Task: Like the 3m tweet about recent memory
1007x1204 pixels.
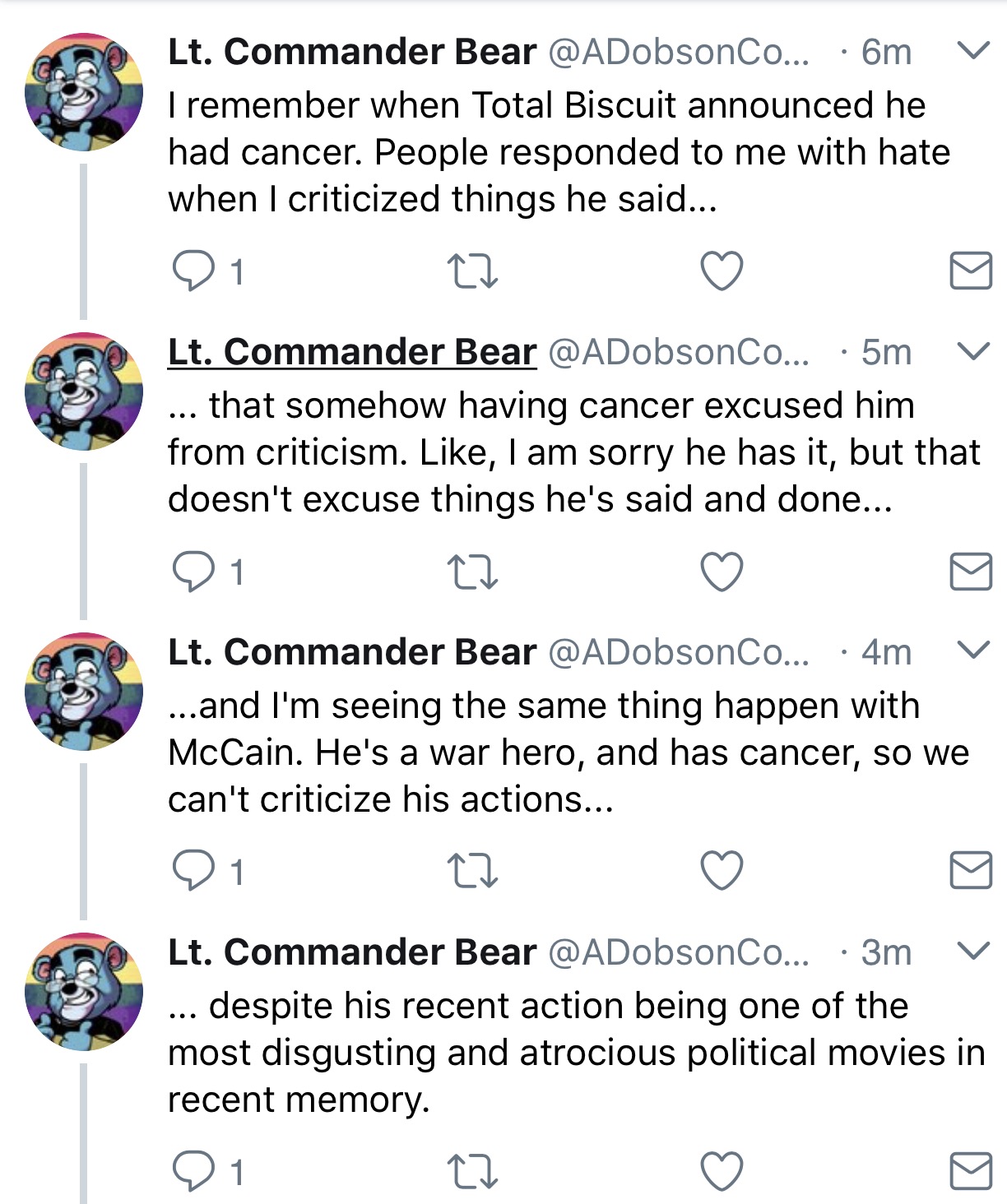Action: [722, 1170]
